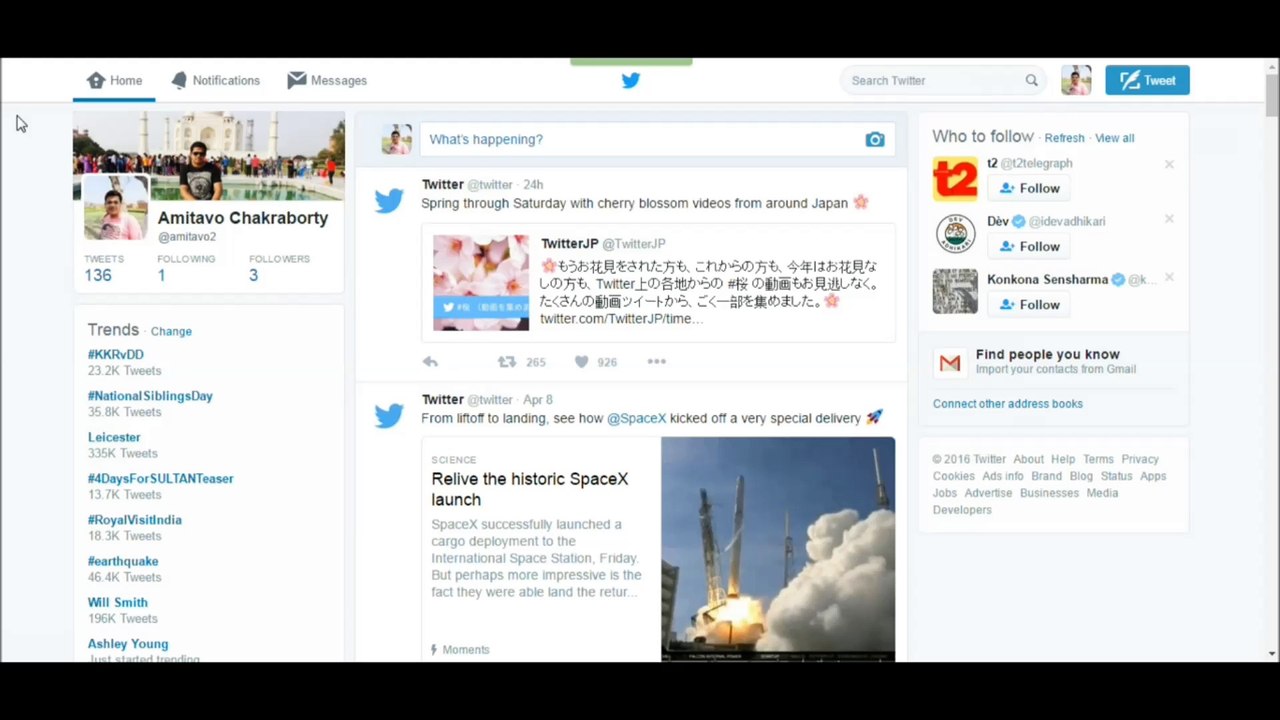This screenshot has width=1280, height=720.
Task: Click the Moments lightning icon
Action: pos(434,650)
